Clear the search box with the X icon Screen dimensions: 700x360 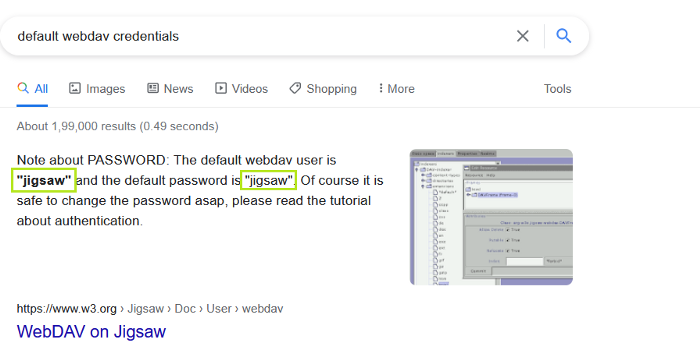coord(522,36)
